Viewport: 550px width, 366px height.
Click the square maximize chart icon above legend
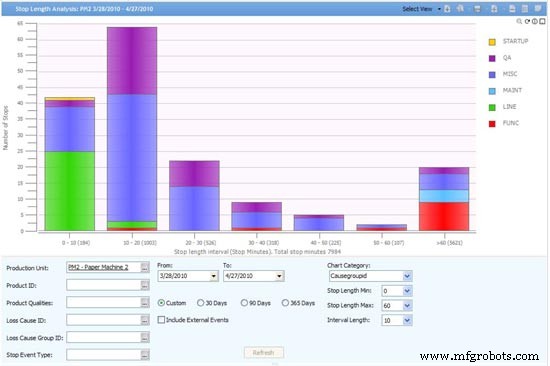pos(542,21)
